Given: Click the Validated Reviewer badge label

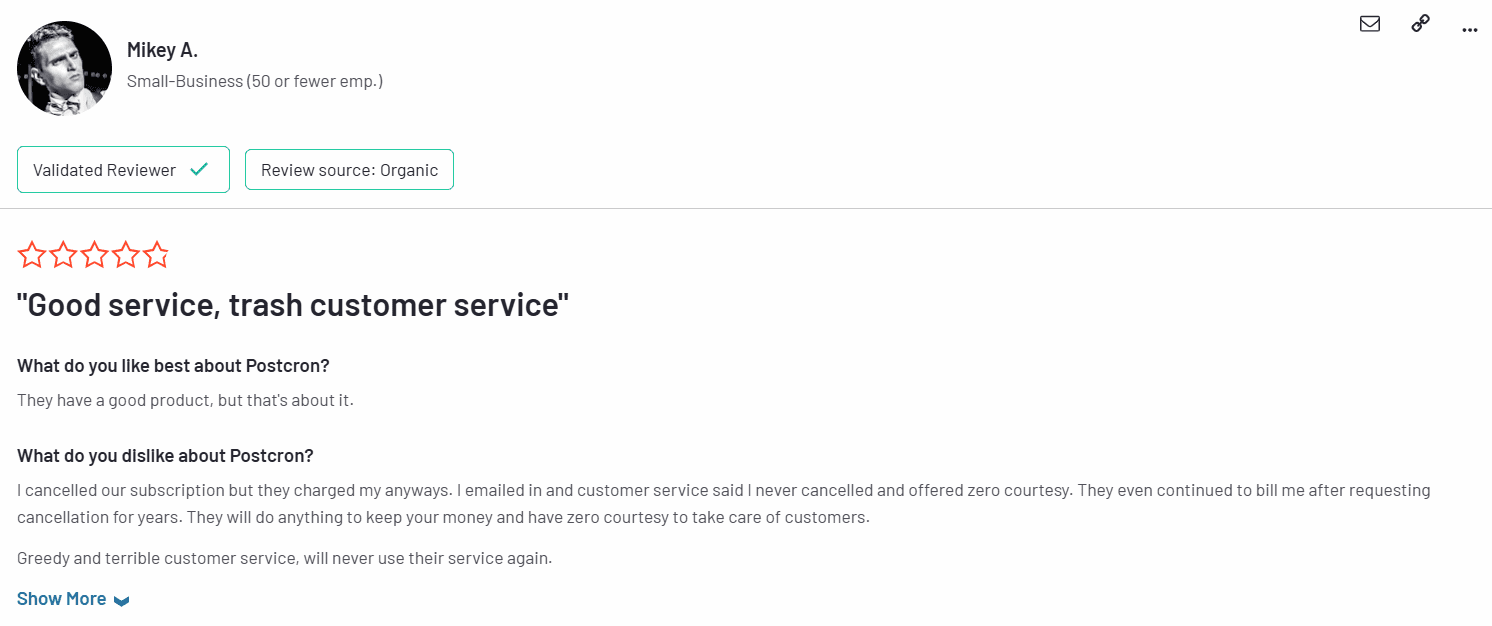Looking at the screenshot, I should [x=104, y=170].
